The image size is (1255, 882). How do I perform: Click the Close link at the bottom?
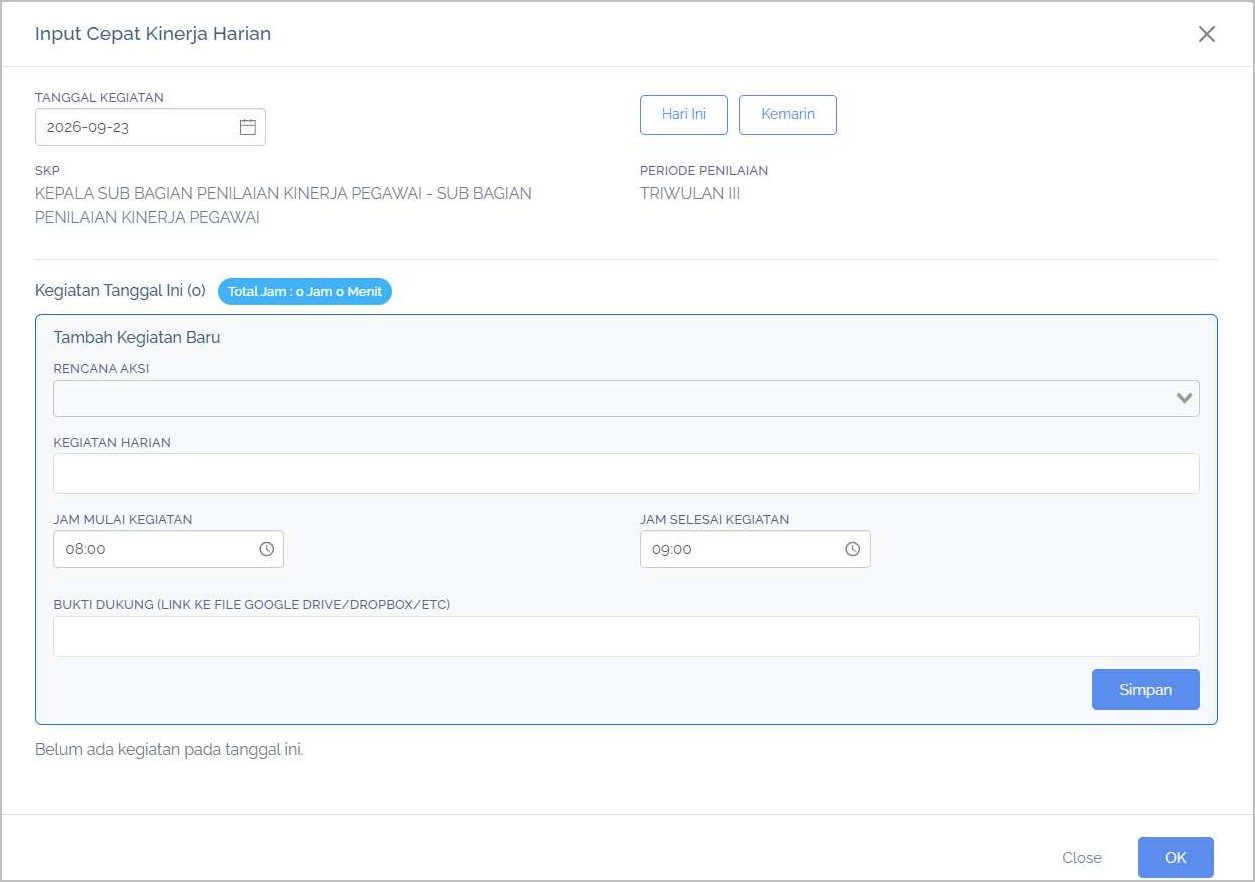[1082, 858]
